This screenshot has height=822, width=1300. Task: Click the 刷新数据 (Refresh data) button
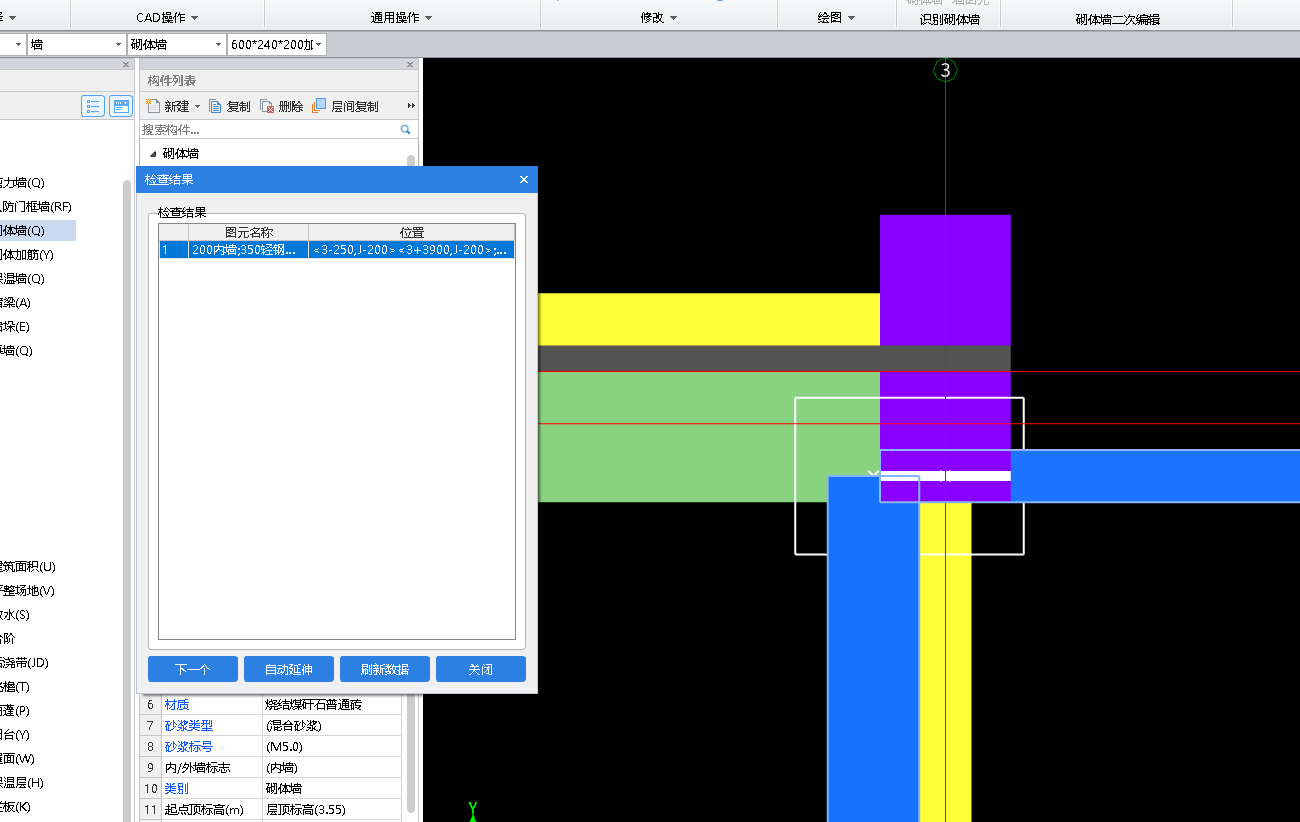click(x=385, y=669)
